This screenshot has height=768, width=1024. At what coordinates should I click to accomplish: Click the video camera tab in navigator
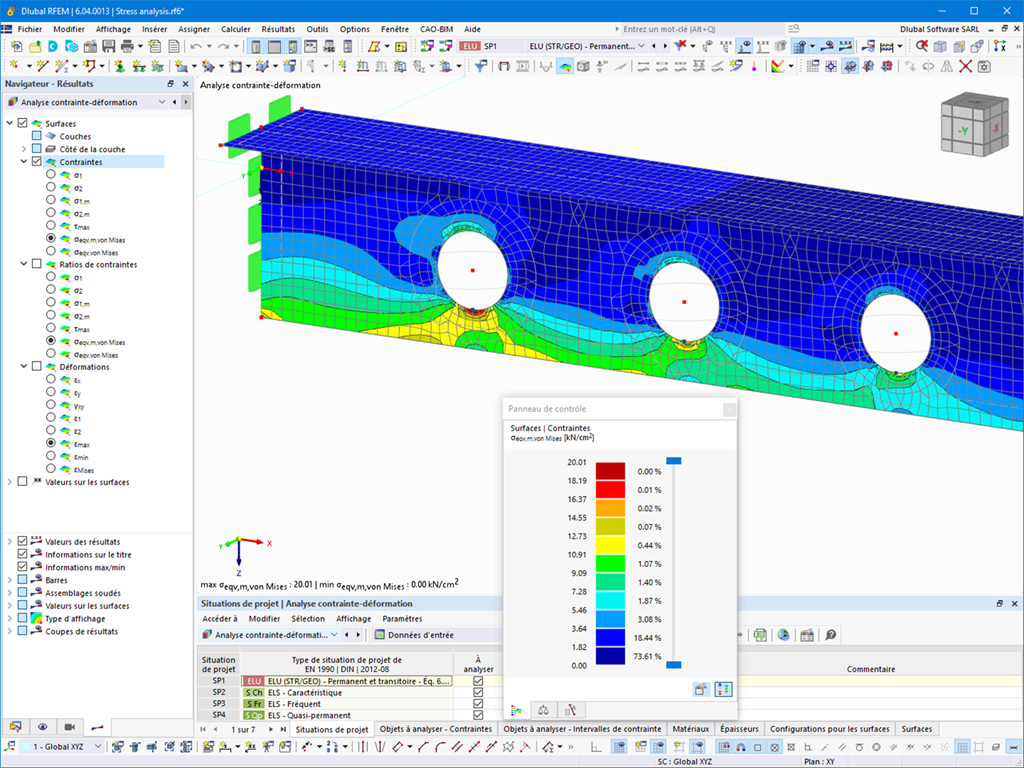pos(69,726)
